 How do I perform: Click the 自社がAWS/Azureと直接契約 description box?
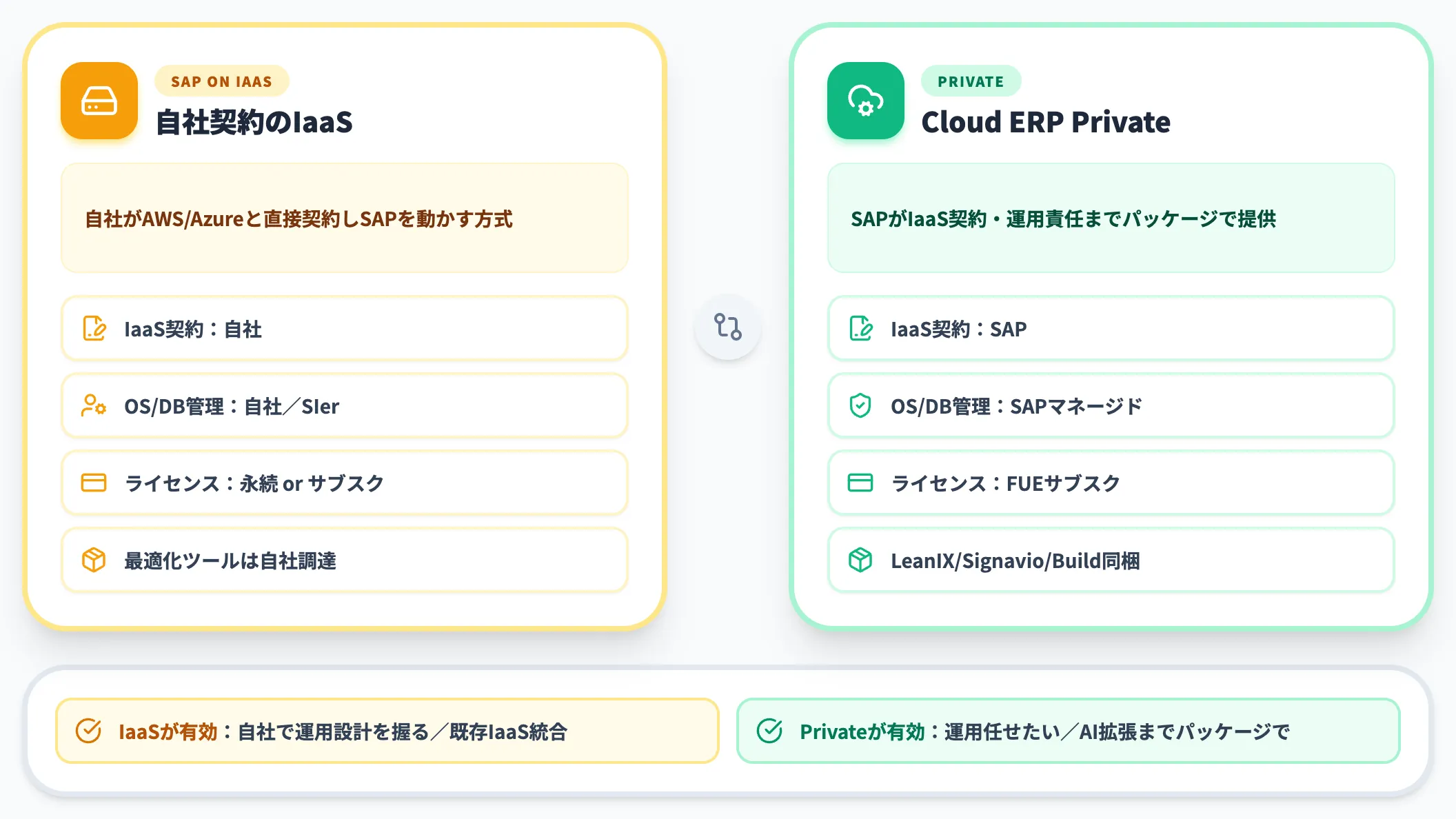coord(345,218)
